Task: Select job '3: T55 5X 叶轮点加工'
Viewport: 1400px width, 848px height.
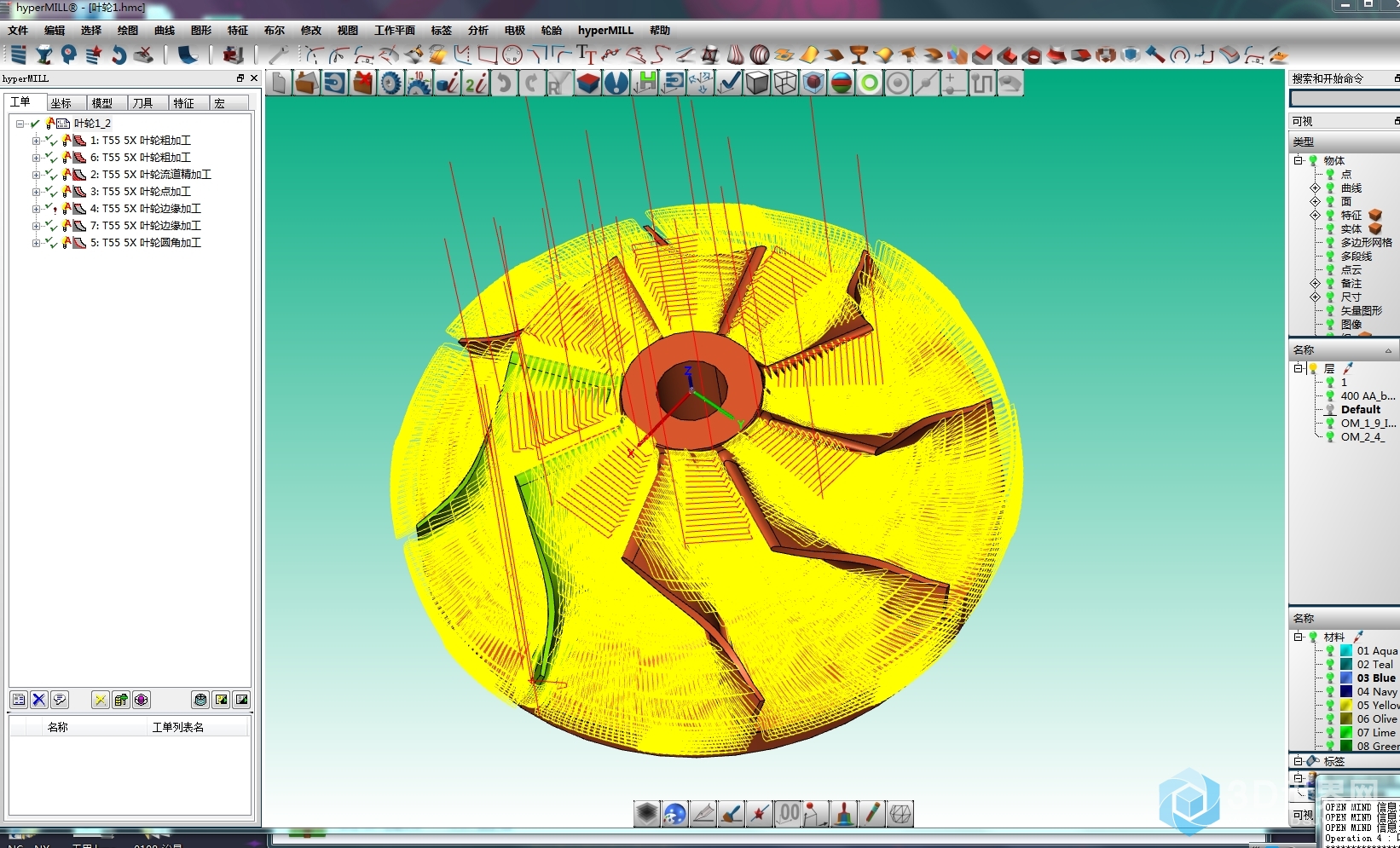Action: pyautogui.click(x=141, y=192)
